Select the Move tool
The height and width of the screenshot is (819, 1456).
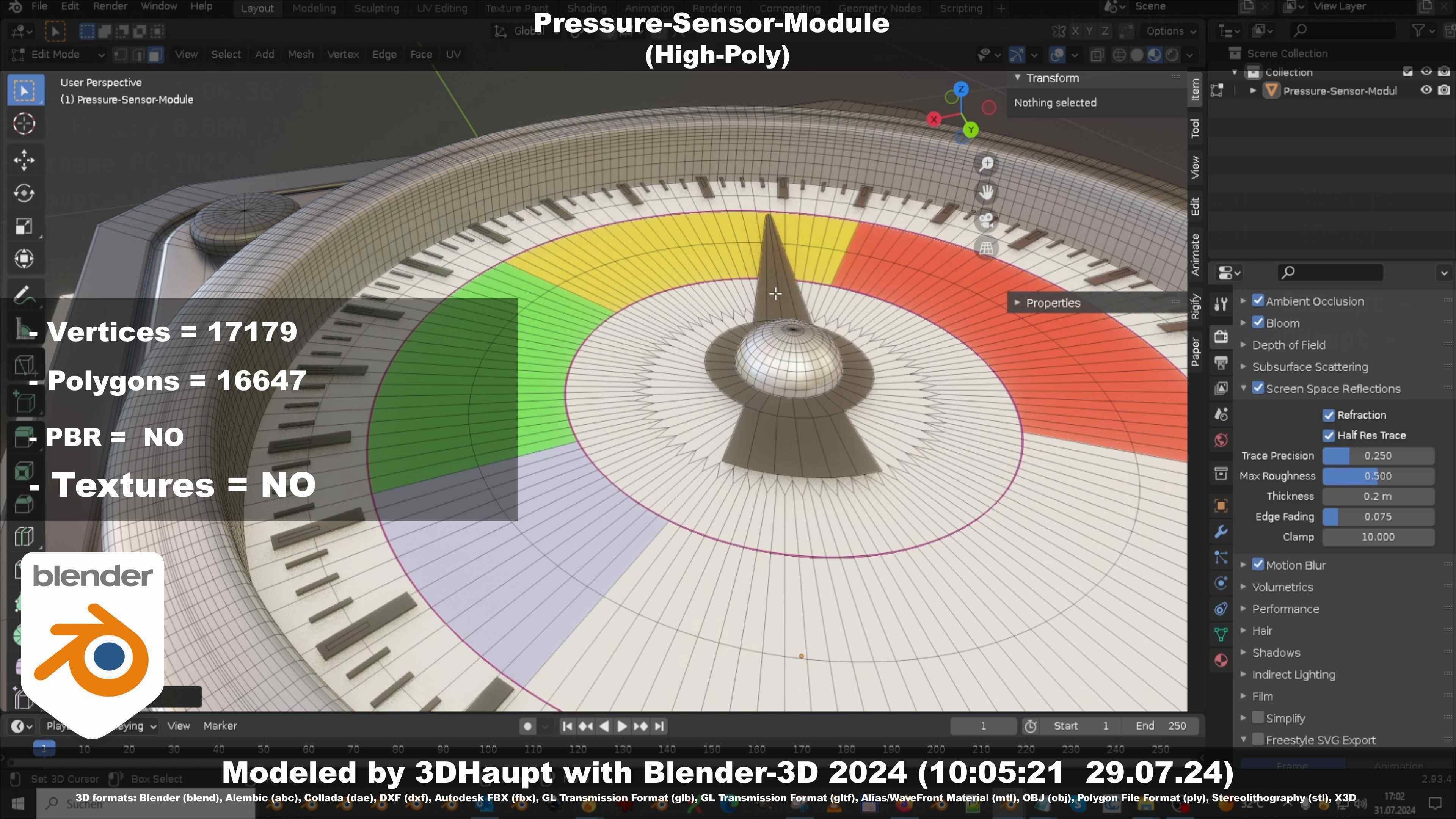pos(24,160)
